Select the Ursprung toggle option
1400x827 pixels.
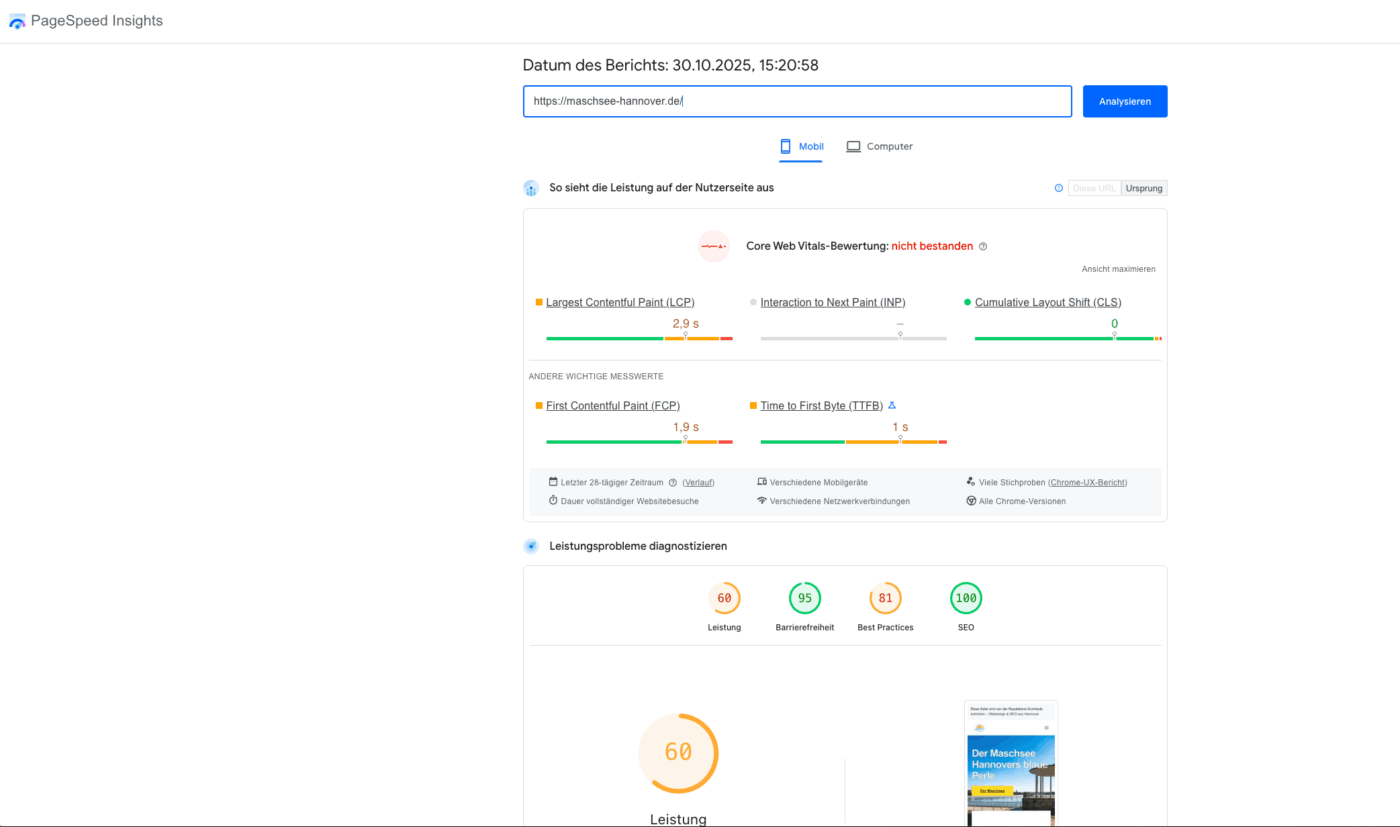click(x=1143, y=187)
